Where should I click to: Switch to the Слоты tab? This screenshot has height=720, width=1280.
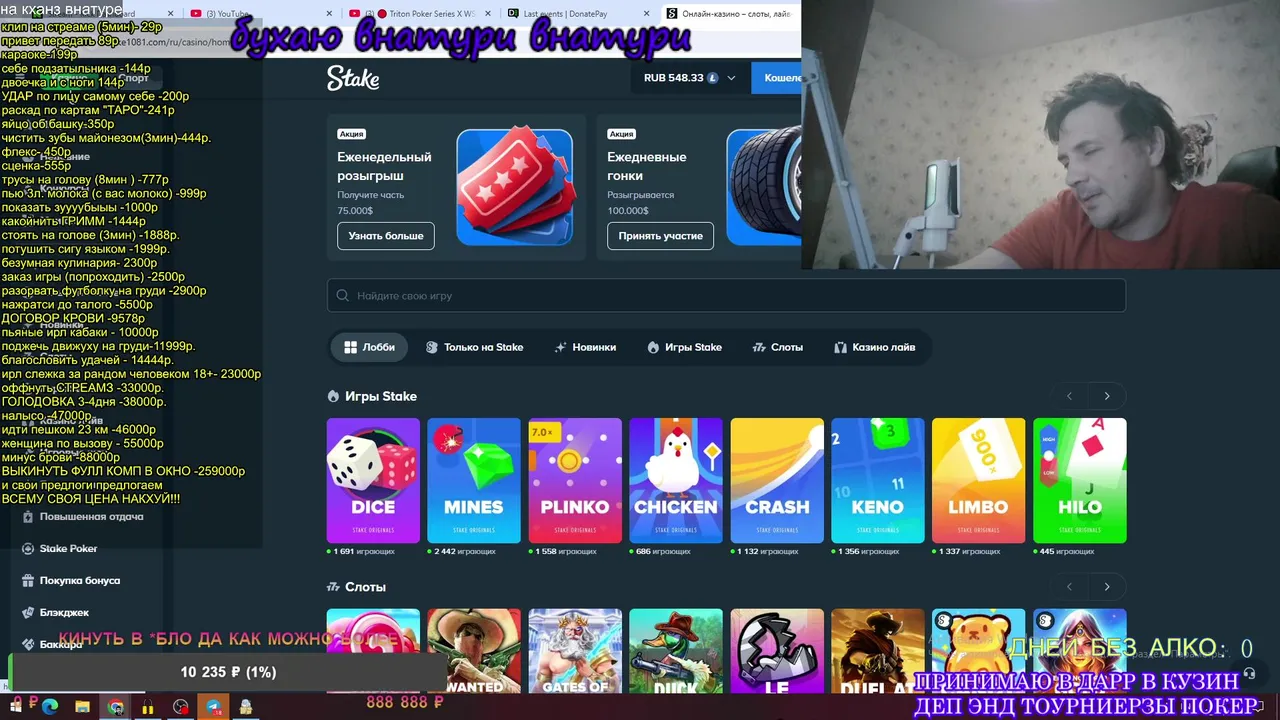click(777, 348)
